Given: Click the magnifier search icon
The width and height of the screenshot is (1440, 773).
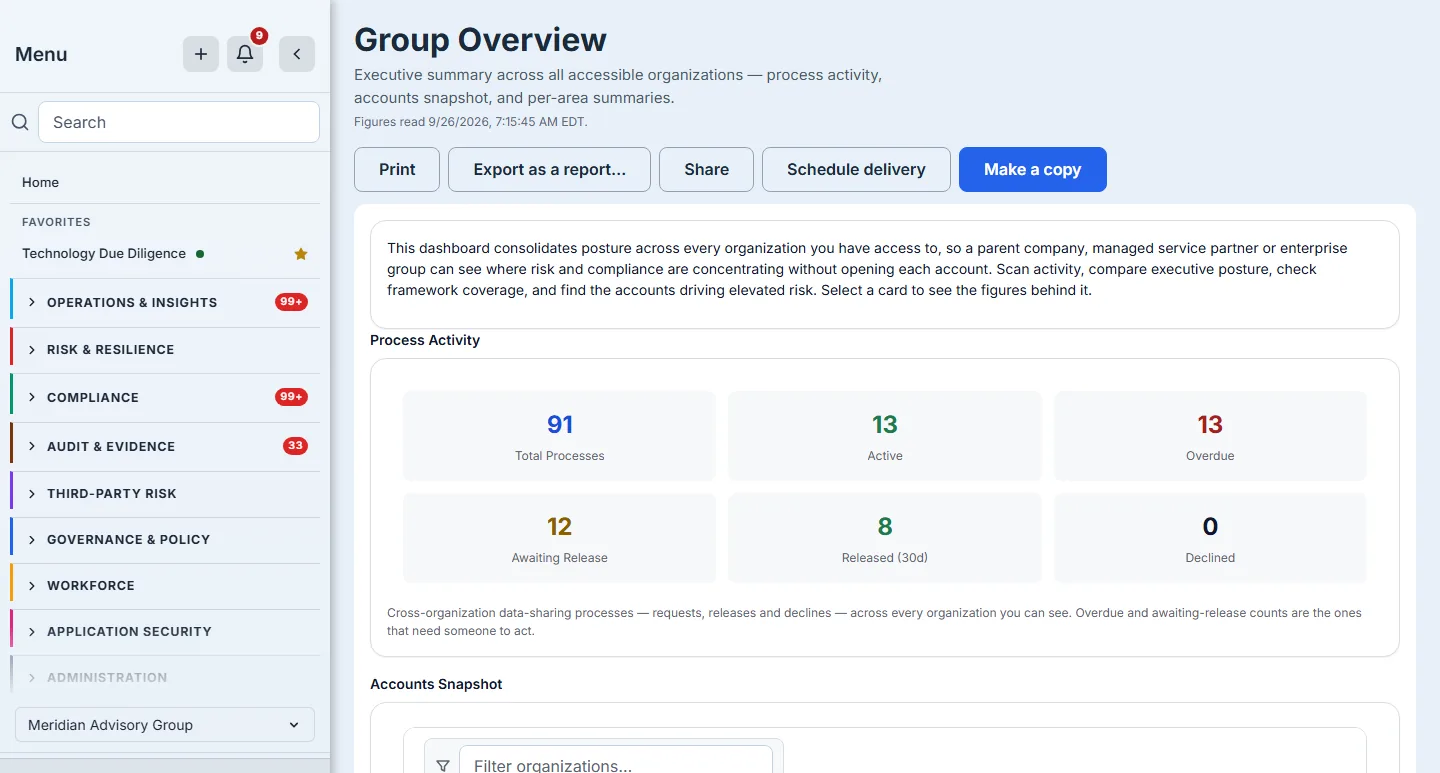Looking at the screenshot, I should click(x=20, y=122).
